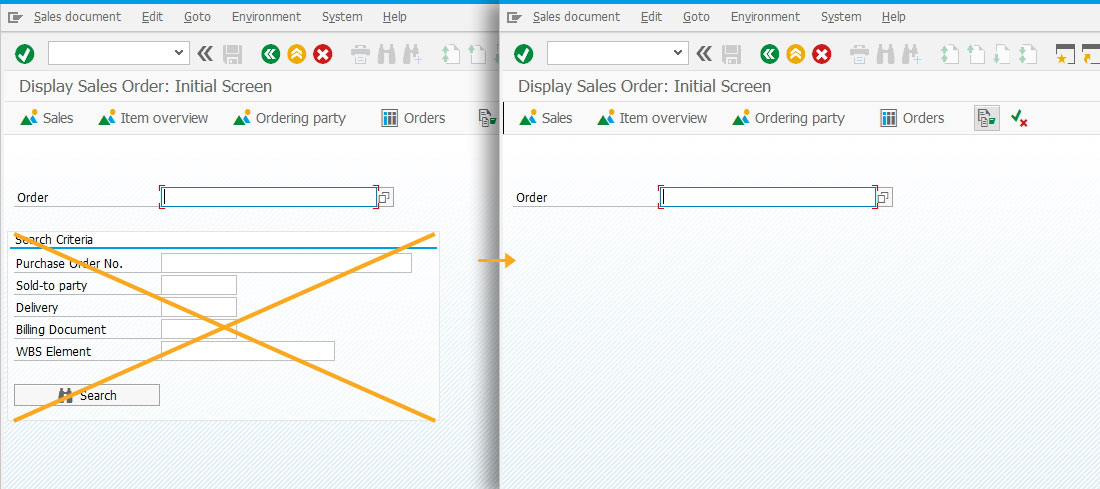The image size is (1100, 489).
Task: Click the Purchase Order No. field
Action: click(x=286, y=263)
